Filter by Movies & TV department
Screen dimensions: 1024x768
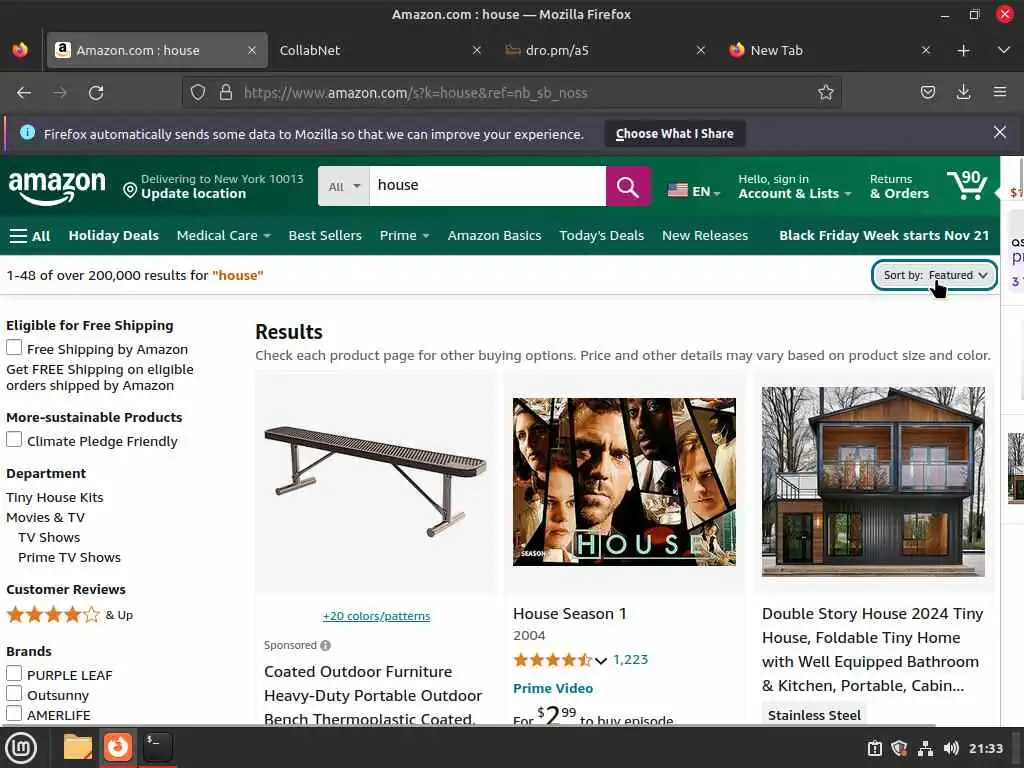(45, 518)
